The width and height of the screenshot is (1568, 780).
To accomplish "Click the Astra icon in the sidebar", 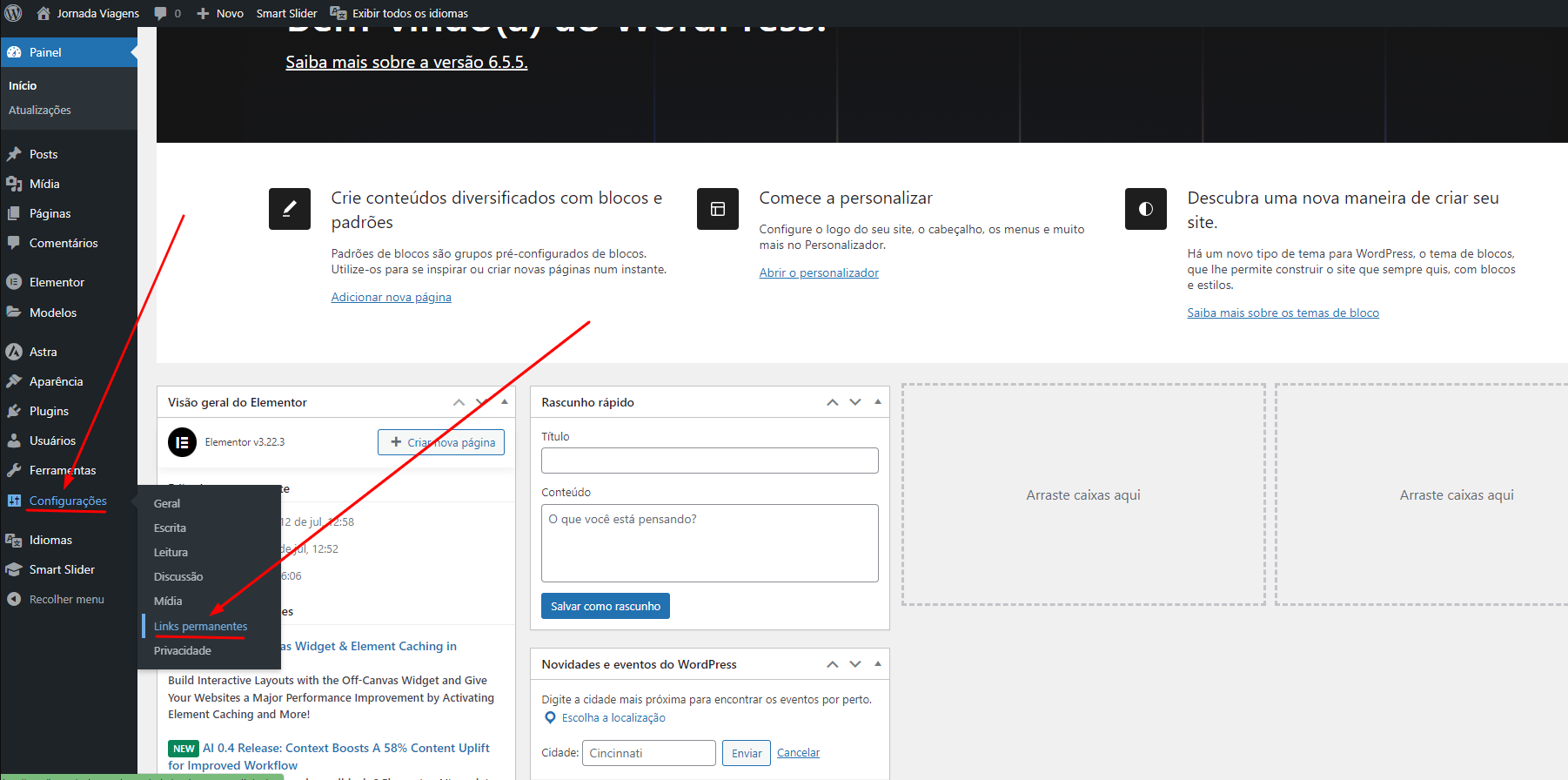I will [14, 352].
